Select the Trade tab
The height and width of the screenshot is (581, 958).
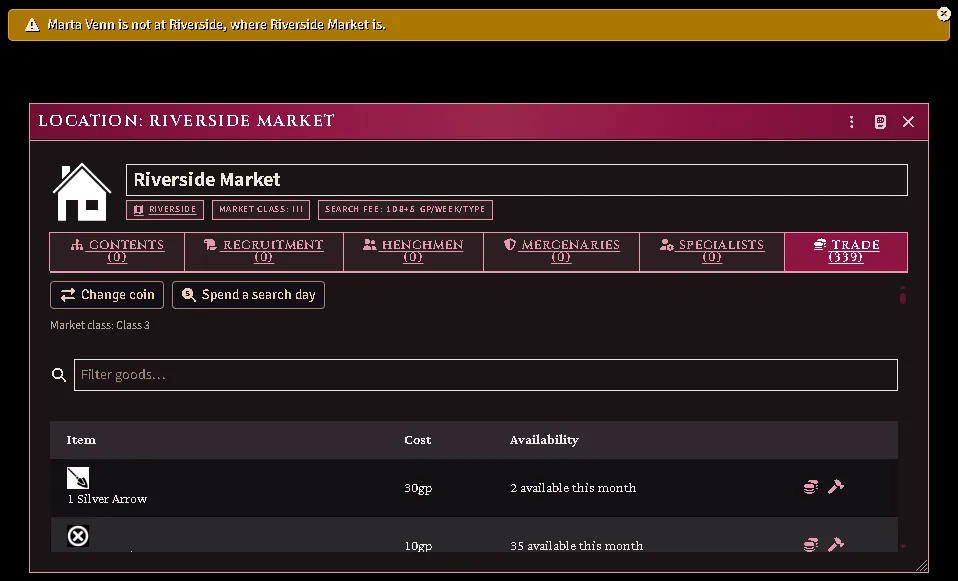[x=846, y=251]
